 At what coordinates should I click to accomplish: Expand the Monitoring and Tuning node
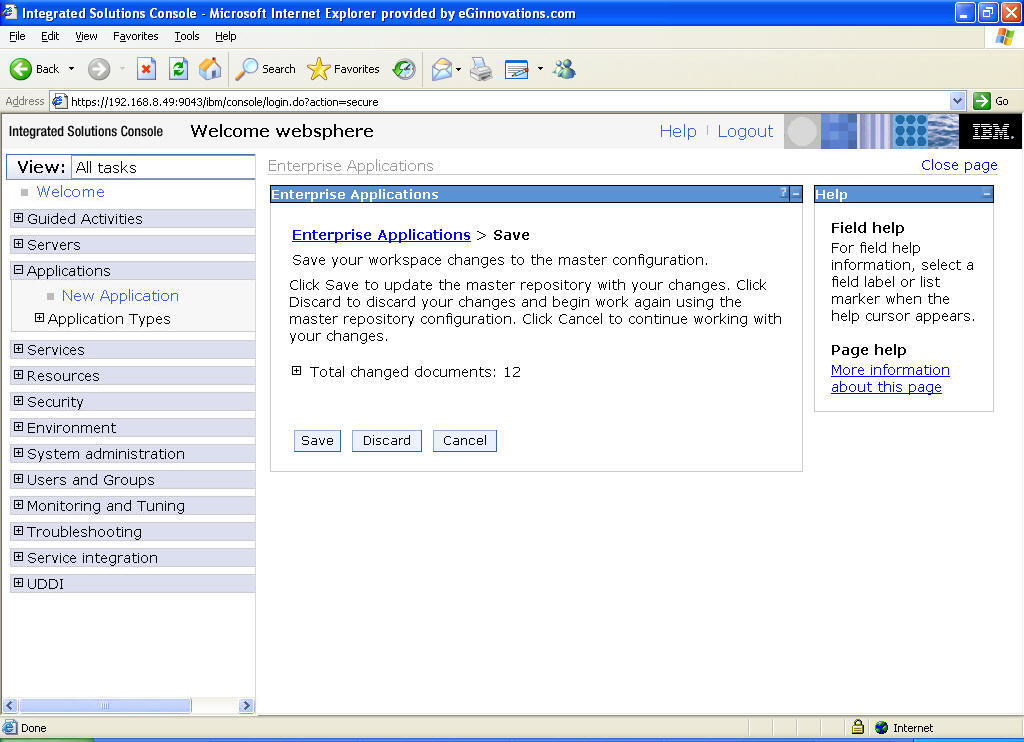click(18, 505)
